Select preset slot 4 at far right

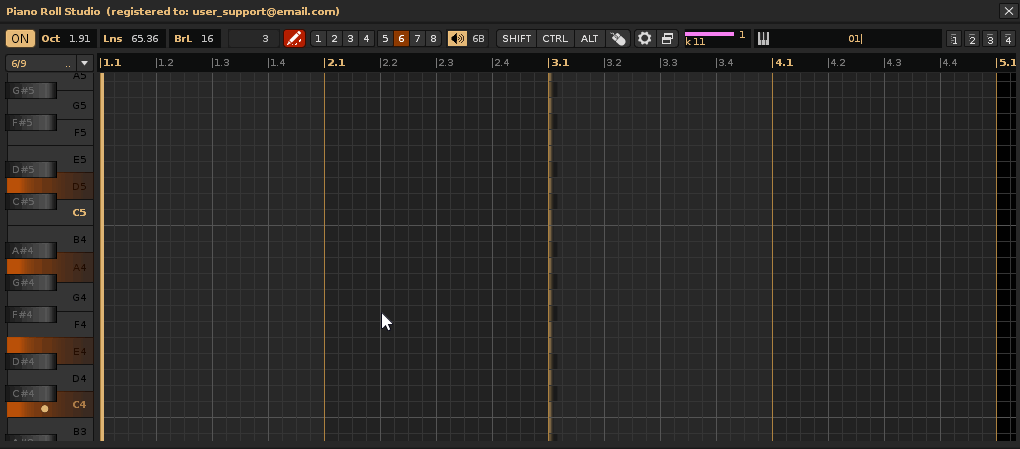pos(1007,40)
